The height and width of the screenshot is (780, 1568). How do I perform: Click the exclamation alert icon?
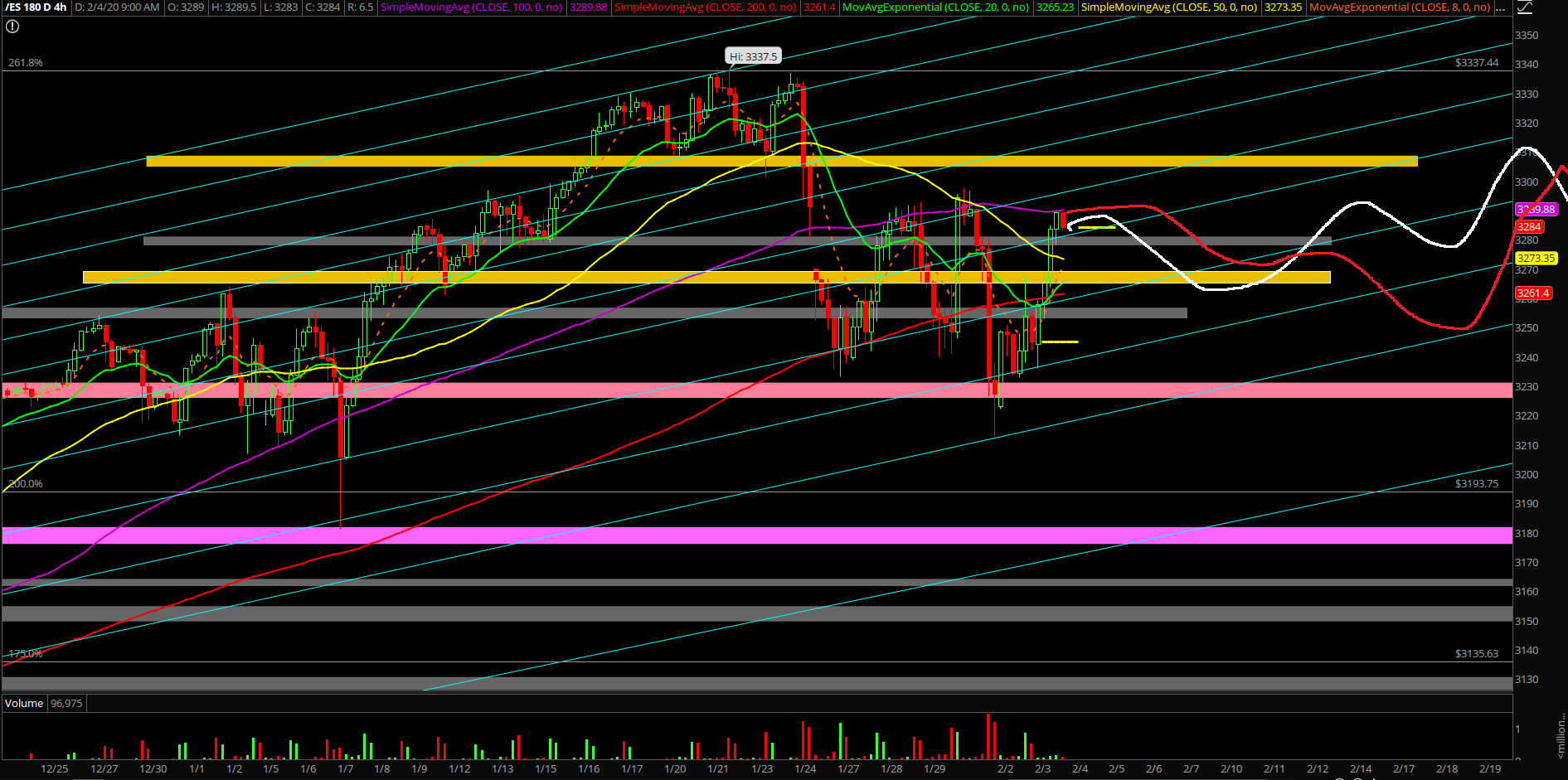(x=12, y=27)
